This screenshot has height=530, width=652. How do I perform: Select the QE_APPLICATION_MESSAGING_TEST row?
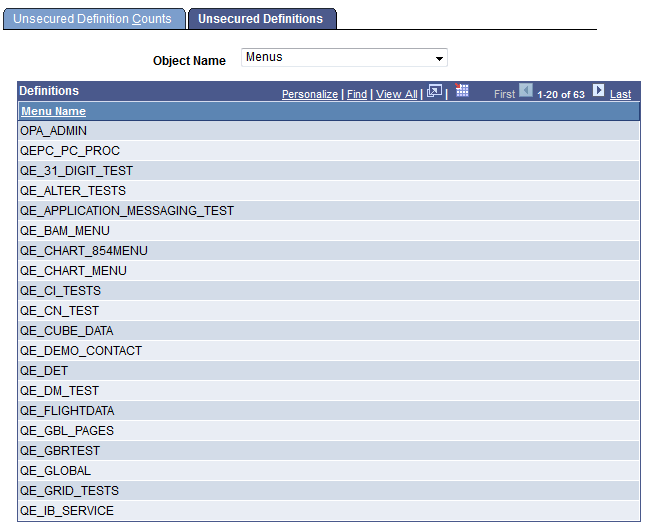click(x=328, y=211)
